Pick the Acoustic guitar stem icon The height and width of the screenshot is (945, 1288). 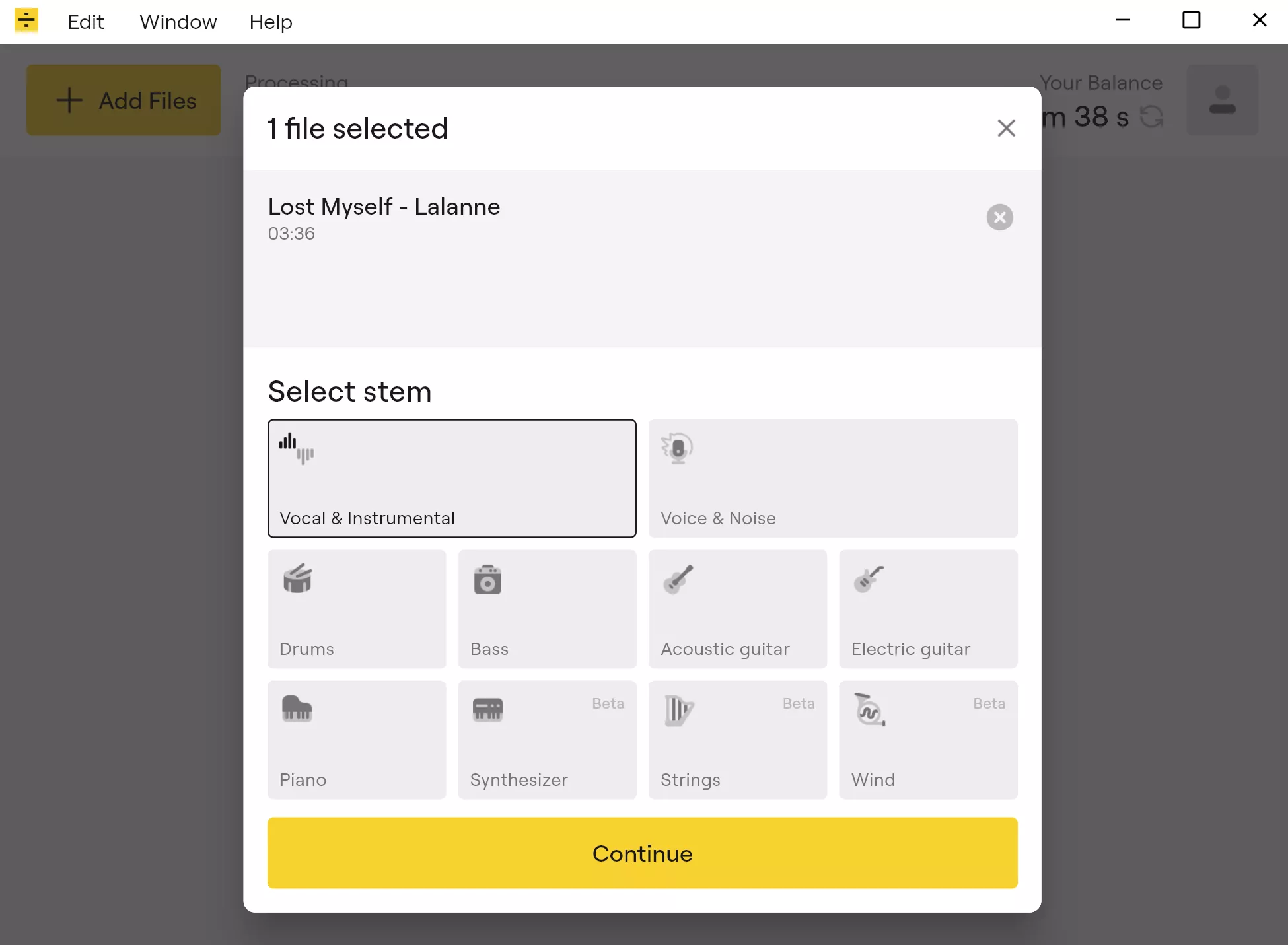click(678, 579)
